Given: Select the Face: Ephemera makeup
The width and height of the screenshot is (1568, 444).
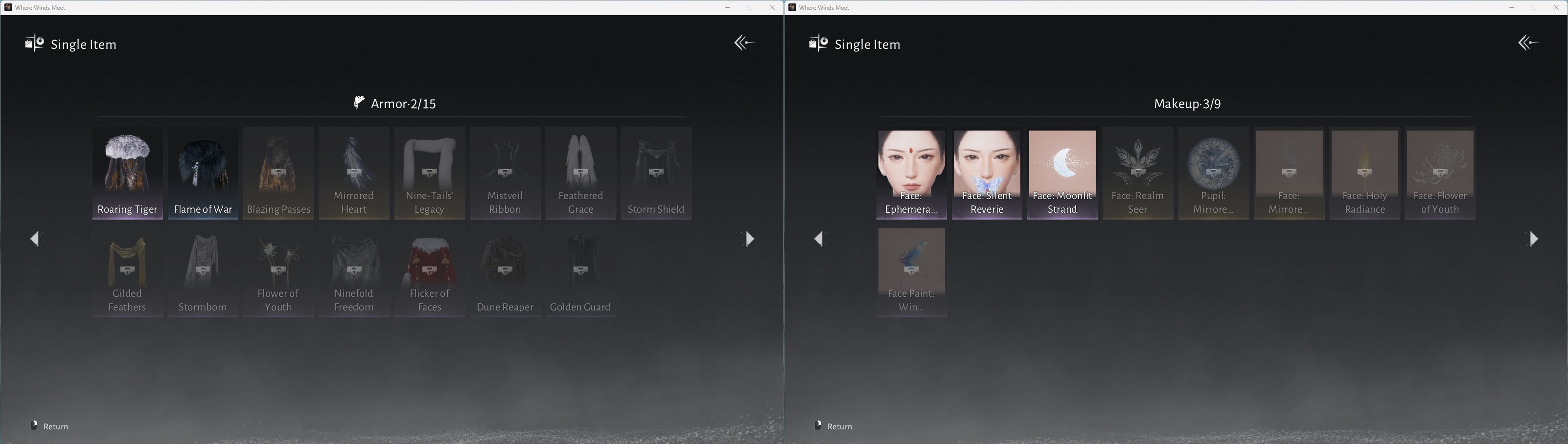Looking at the screenshot, I should point(911,173).
